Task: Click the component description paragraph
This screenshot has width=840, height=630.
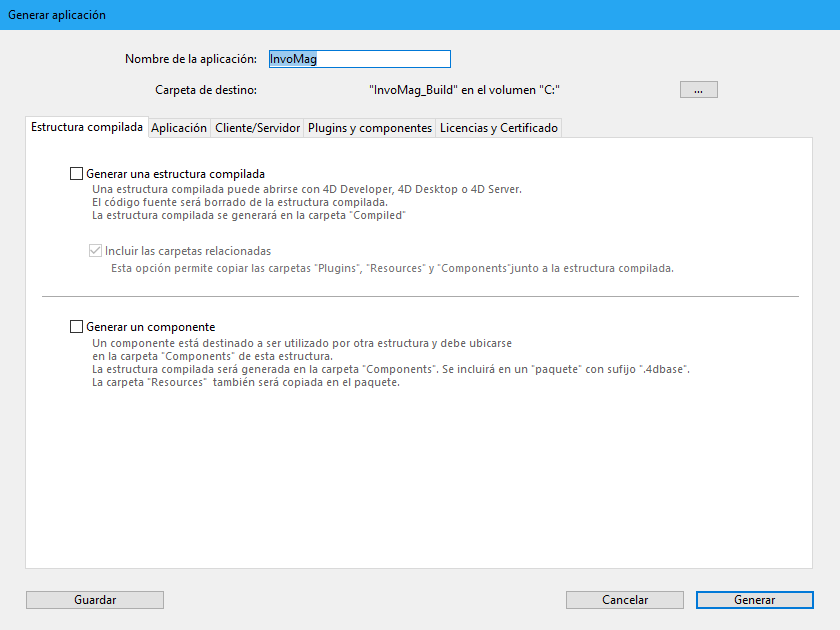Action: (x=390, y=363)
